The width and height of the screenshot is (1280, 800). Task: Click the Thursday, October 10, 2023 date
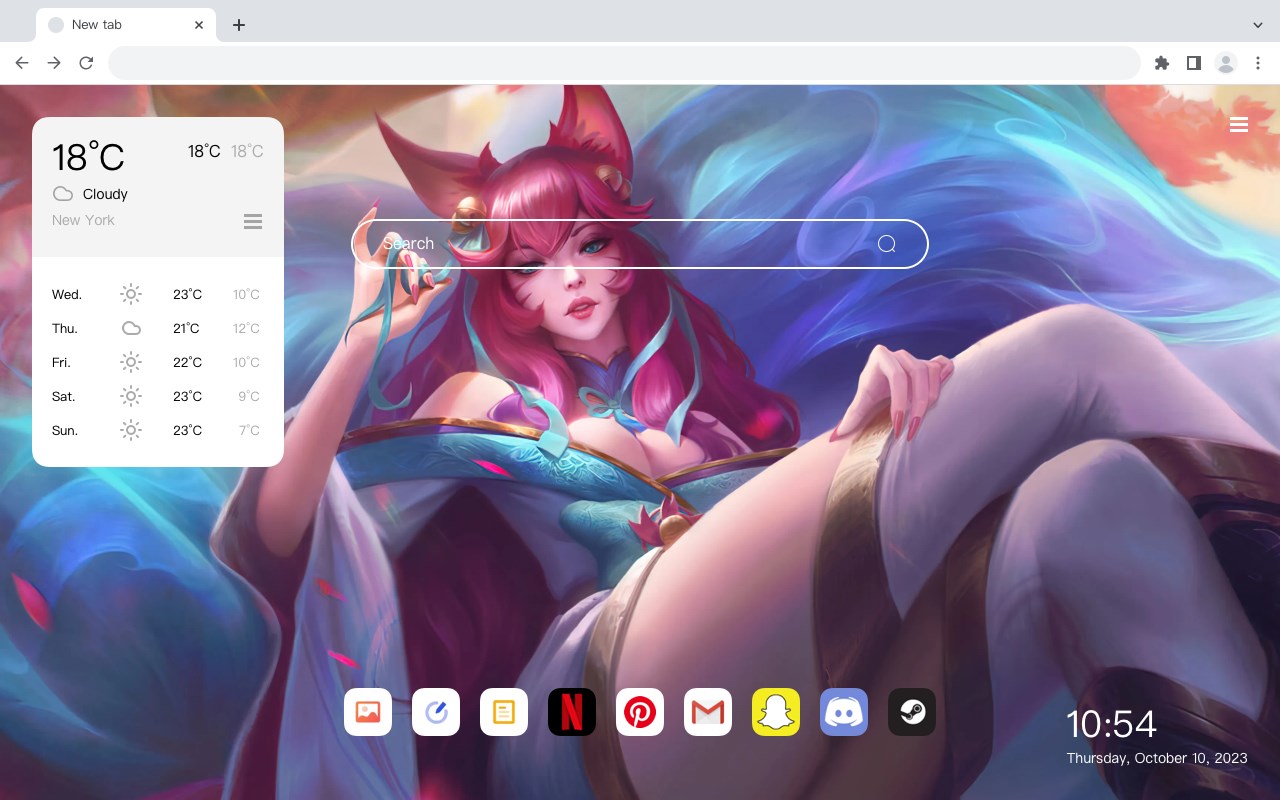coord(1157,758)
